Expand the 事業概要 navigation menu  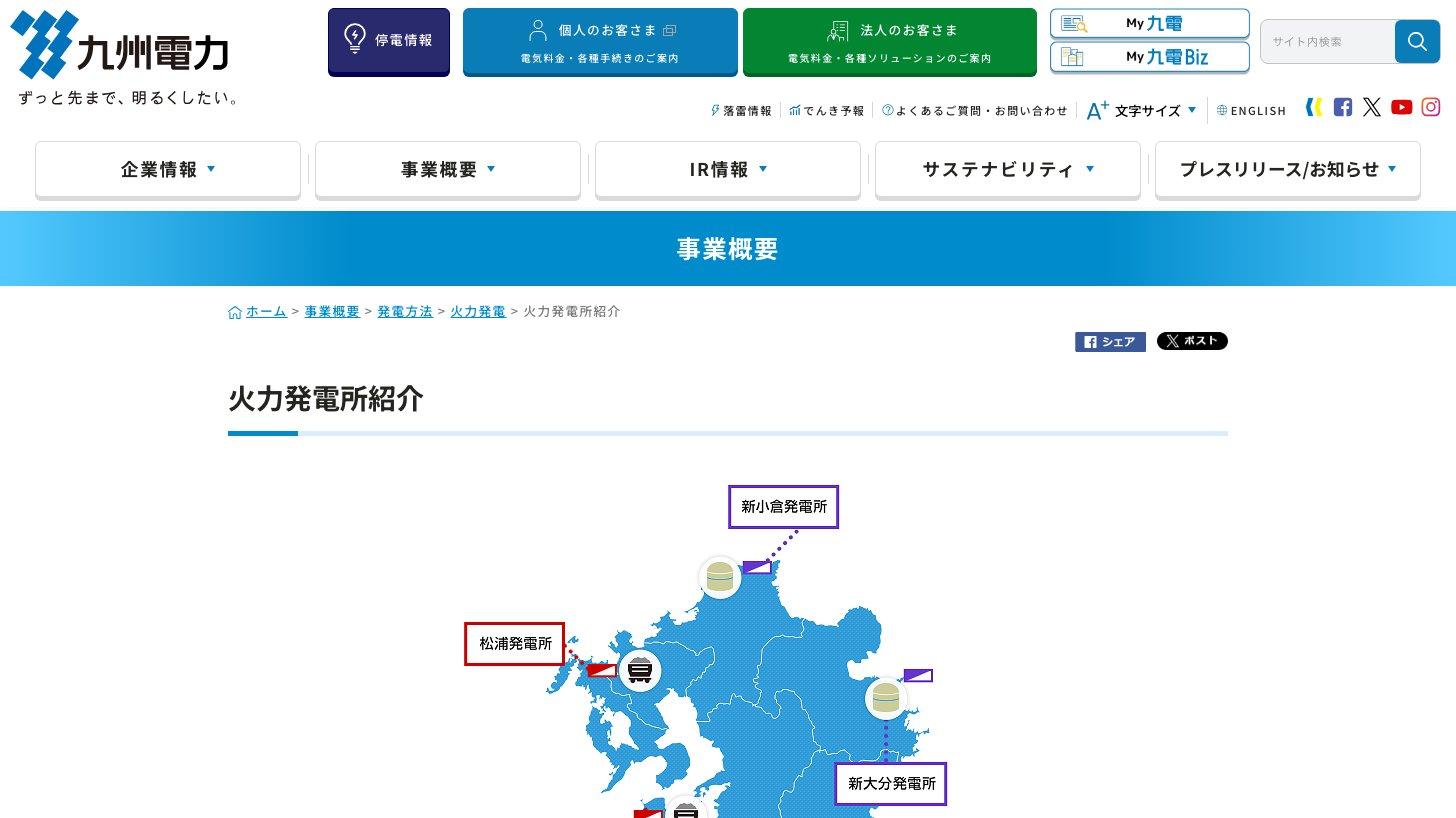(448, 170)
